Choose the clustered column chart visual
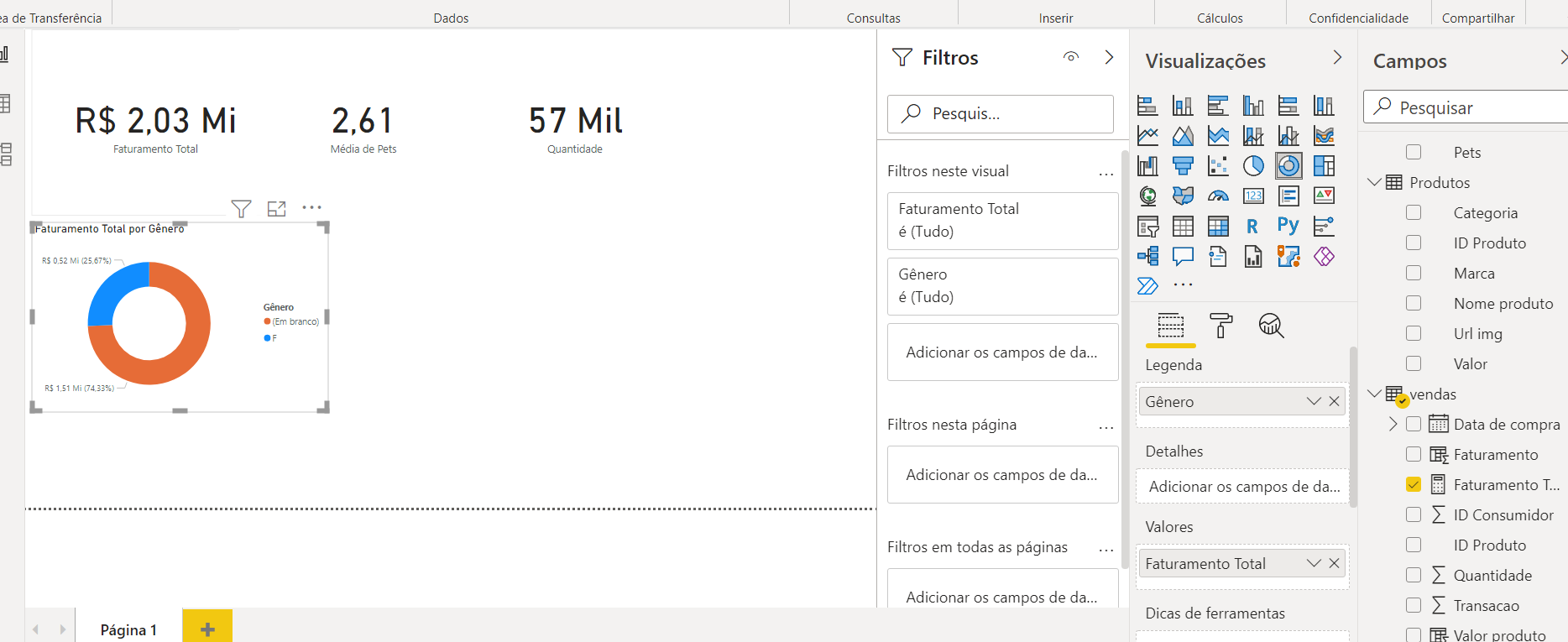 click(1253, 106)
